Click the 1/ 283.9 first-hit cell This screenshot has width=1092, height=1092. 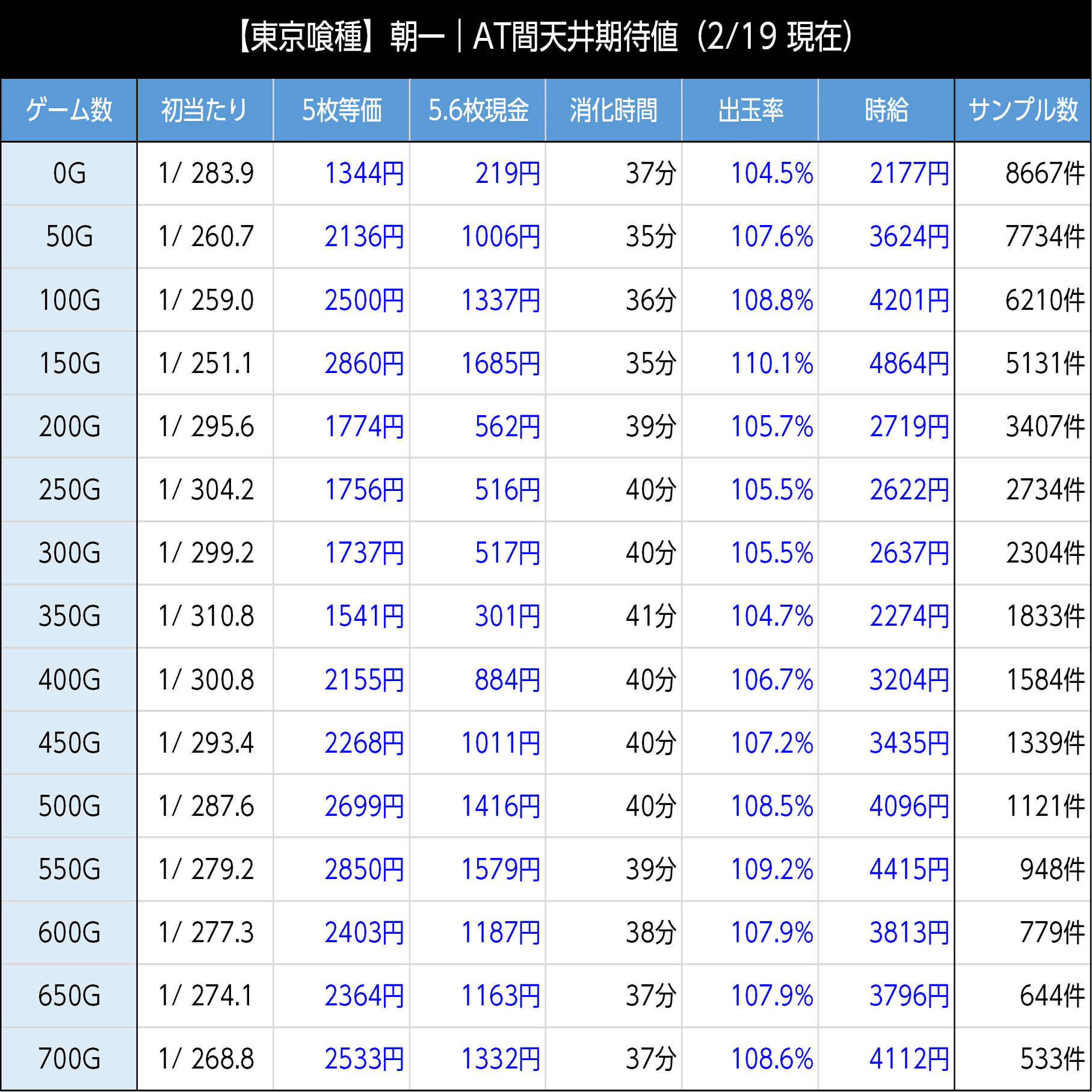[x=205, y=173]
